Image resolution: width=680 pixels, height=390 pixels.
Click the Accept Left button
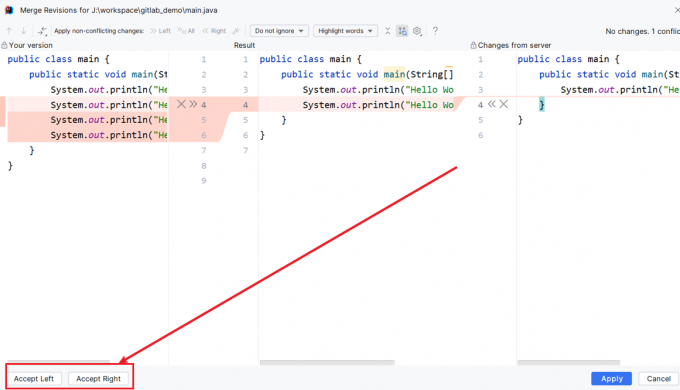[x=34, y=379]
